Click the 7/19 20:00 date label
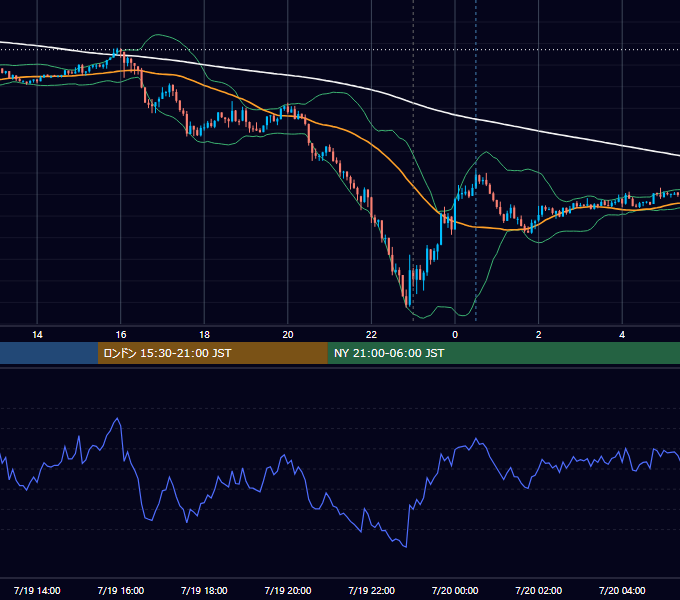The image size is (680, 600). coord(288,590)
